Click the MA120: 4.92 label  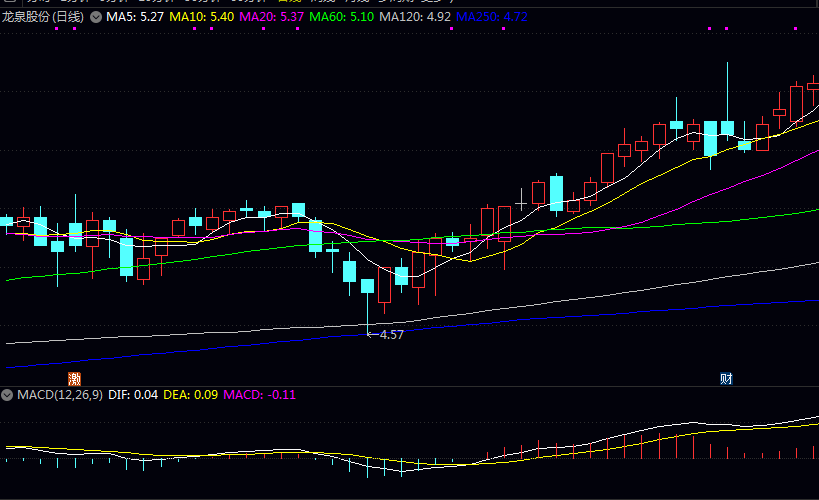coord(415,17)
